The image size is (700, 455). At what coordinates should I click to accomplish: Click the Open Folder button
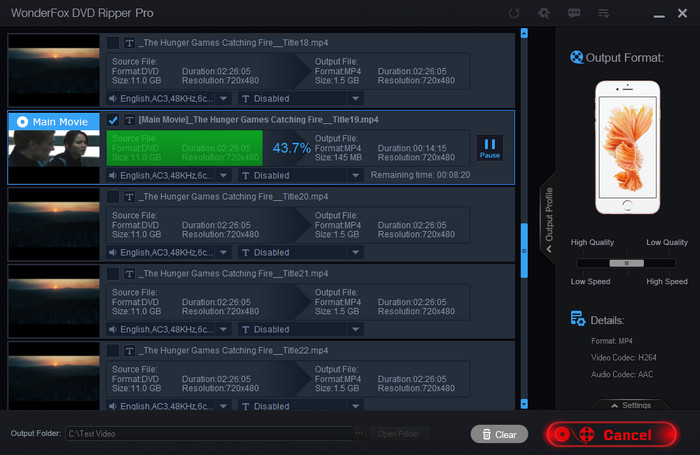[x=399, y=434]
